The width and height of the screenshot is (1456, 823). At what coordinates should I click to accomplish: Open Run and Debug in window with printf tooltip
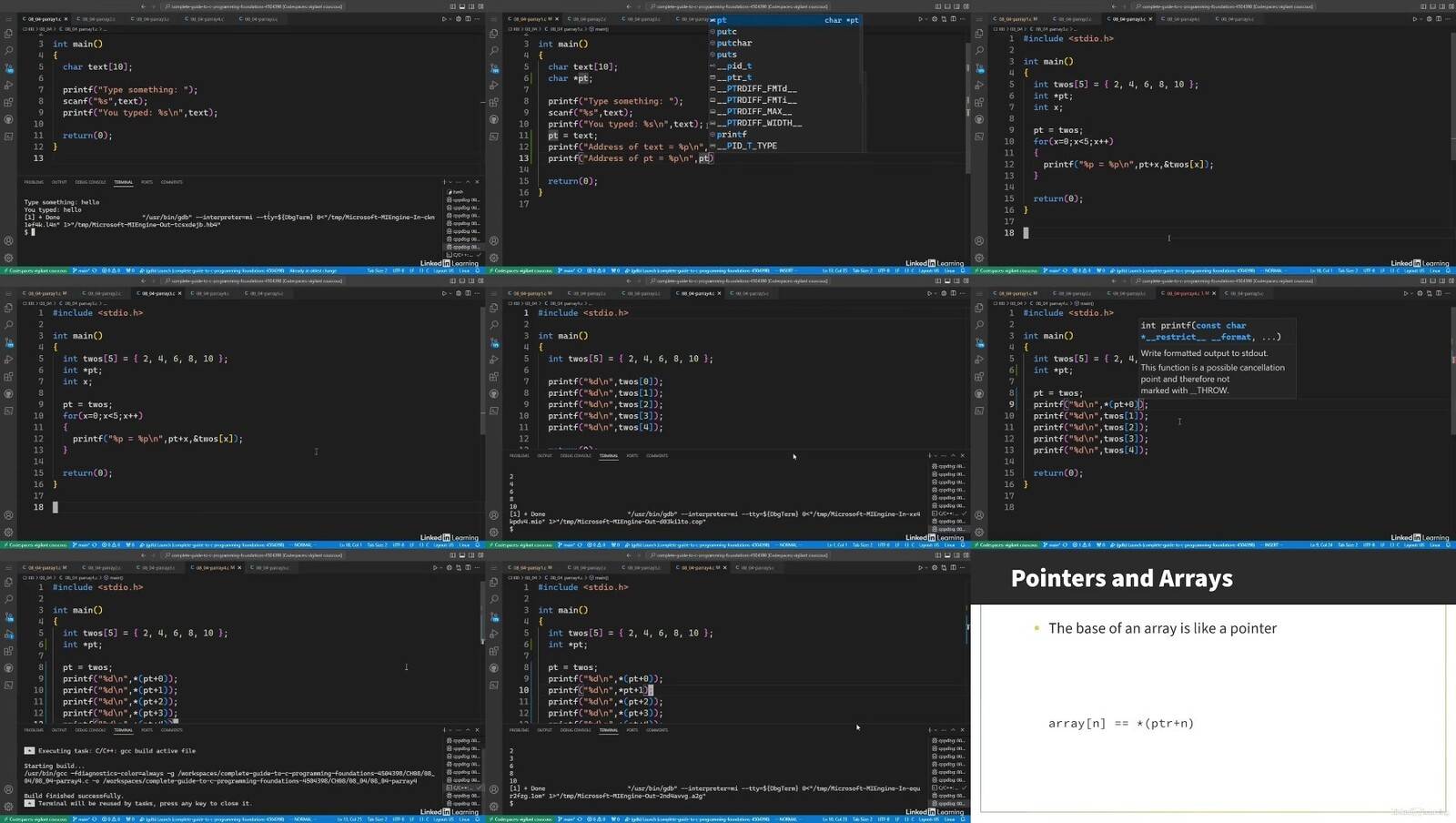tap(979, 360)
